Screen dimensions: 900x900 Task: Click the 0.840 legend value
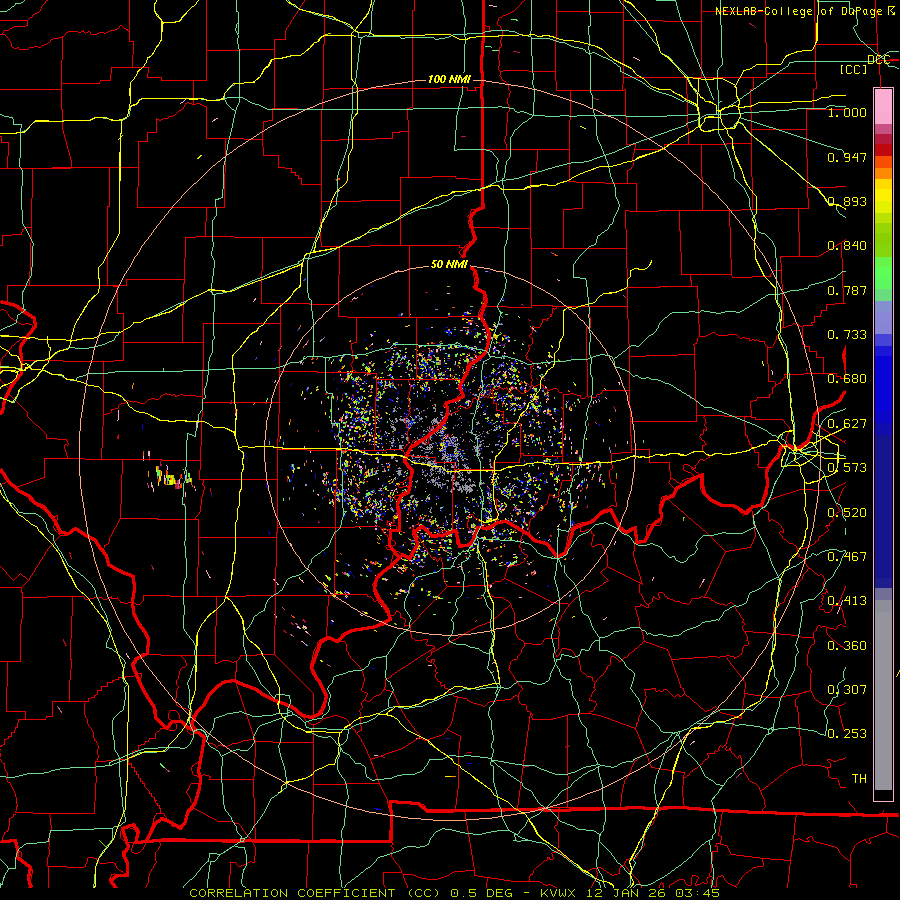click(847, 246)
